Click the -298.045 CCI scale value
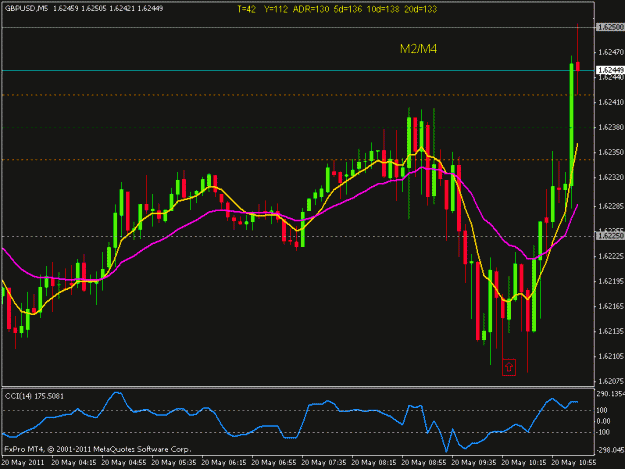Image resolution: width=625 pixels, height=469 pixels. (x=610, y=450)
